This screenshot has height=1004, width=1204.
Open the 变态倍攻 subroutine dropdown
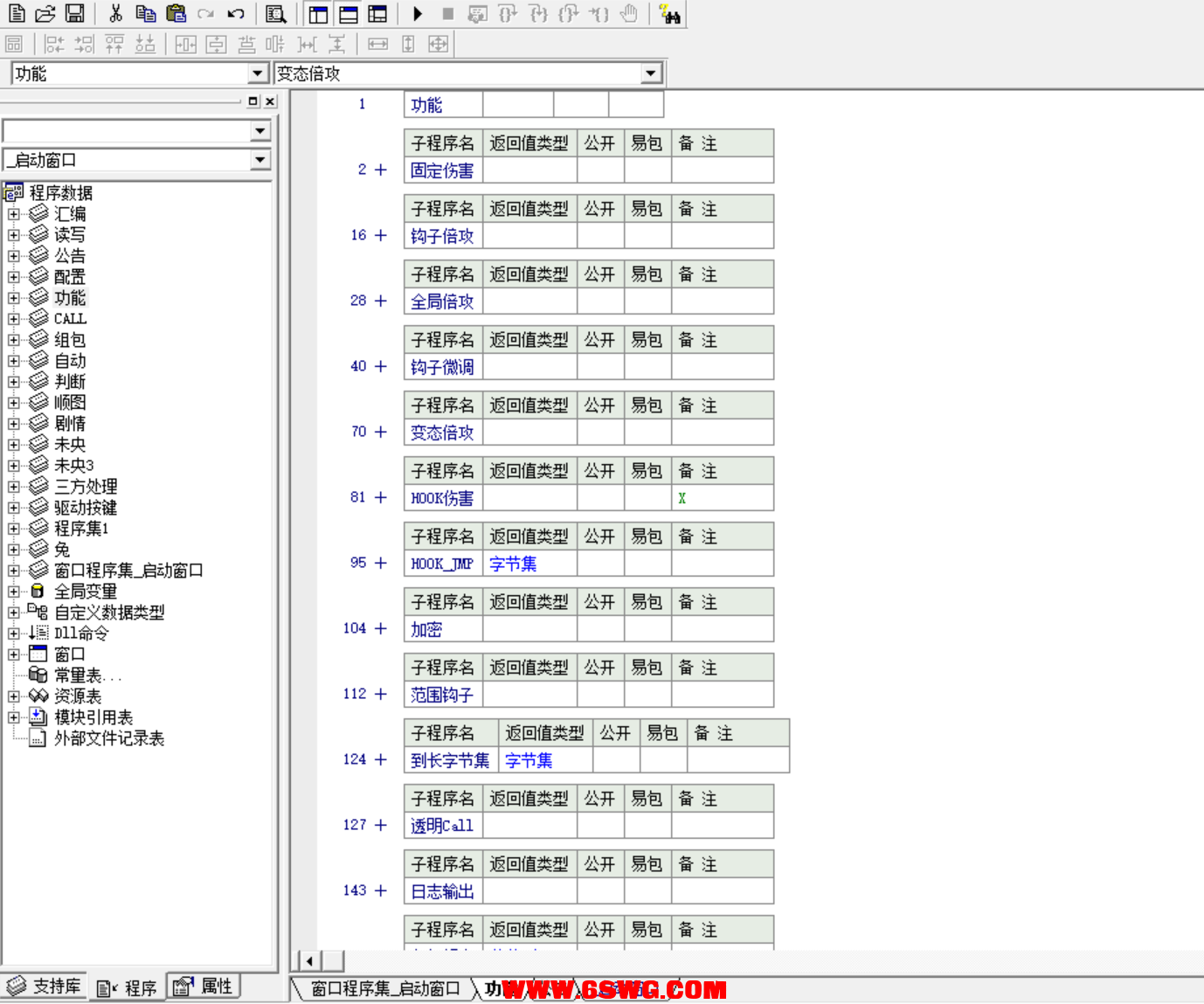point(651,73)
